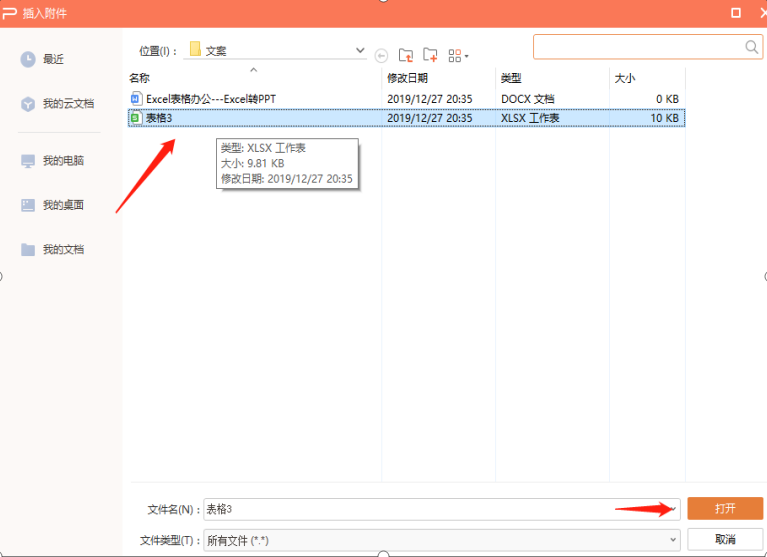The width and height of the screenshot is (767, 557).
Task: Sort files by 类型 column
Action: tap(511, 78)
